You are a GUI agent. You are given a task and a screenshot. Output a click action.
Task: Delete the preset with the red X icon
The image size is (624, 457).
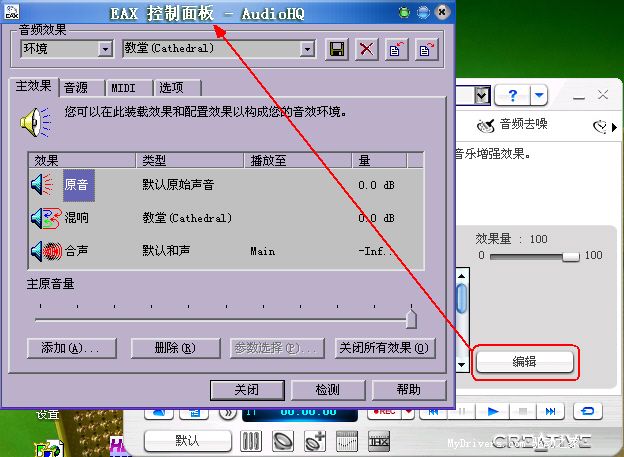(367, 50)
